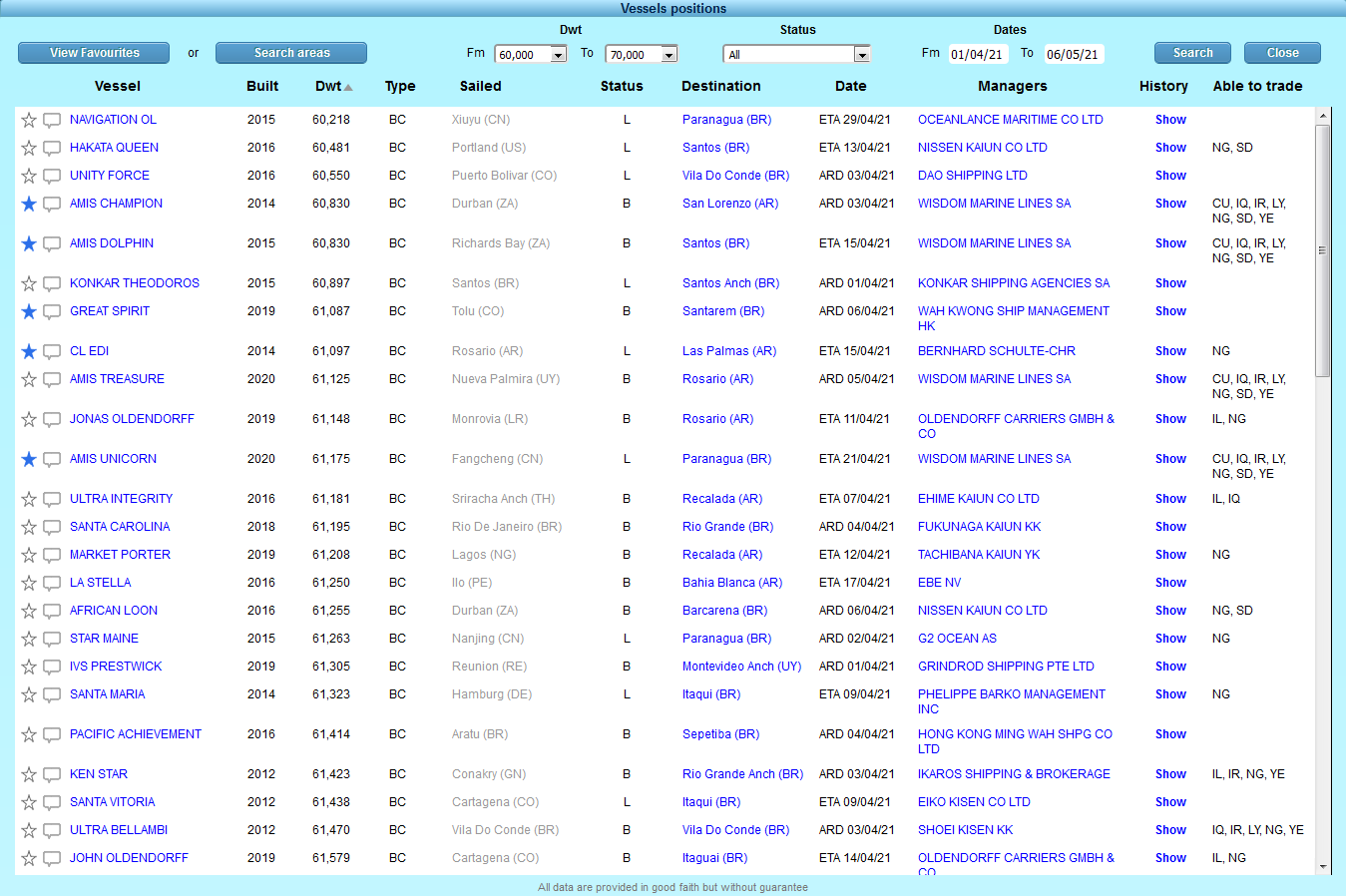Image resolution: width=1346 pixels, height=896 pixels.
Task: Open the Dwt To dropdown showing 70,000
Action: (x=642, y=55)
